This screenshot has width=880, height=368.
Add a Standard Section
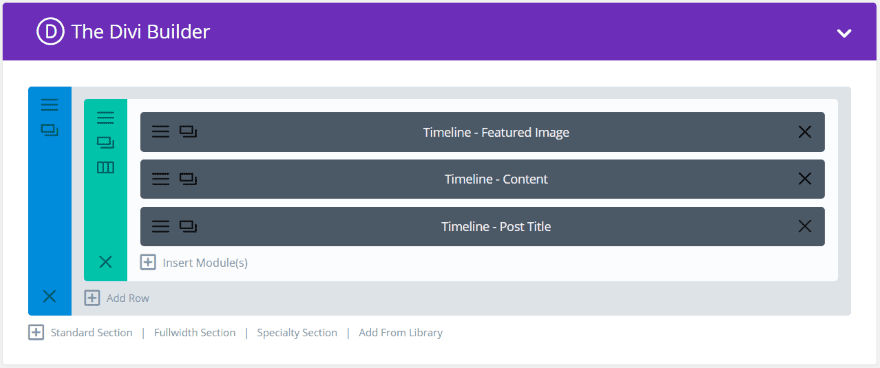[91, 333]
